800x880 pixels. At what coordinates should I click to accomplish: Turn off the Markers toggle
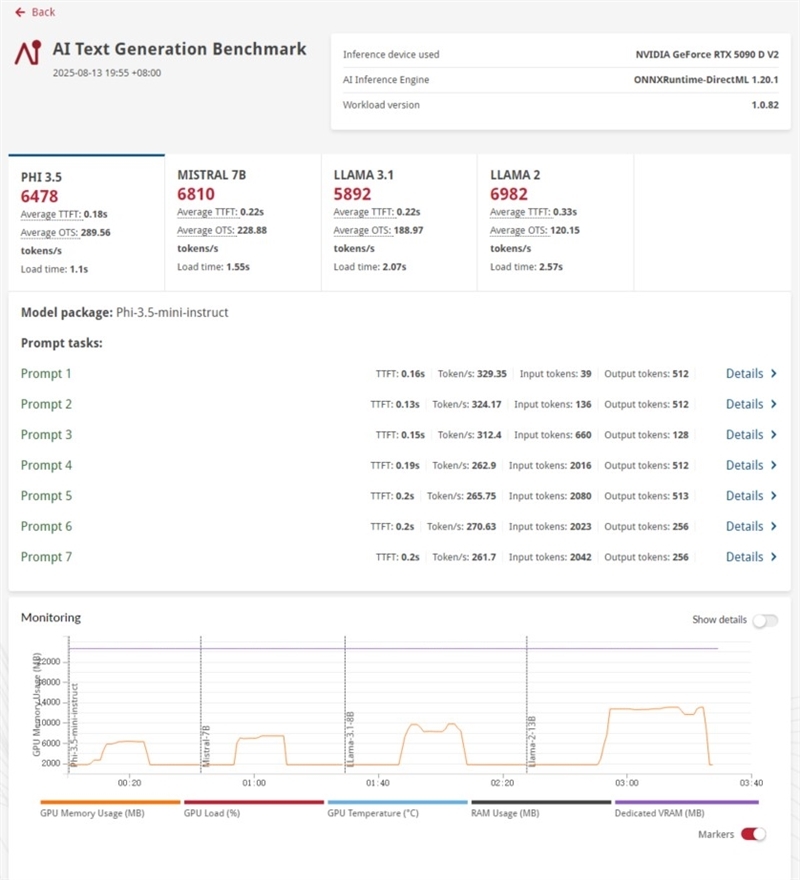[x=753, y=834]
